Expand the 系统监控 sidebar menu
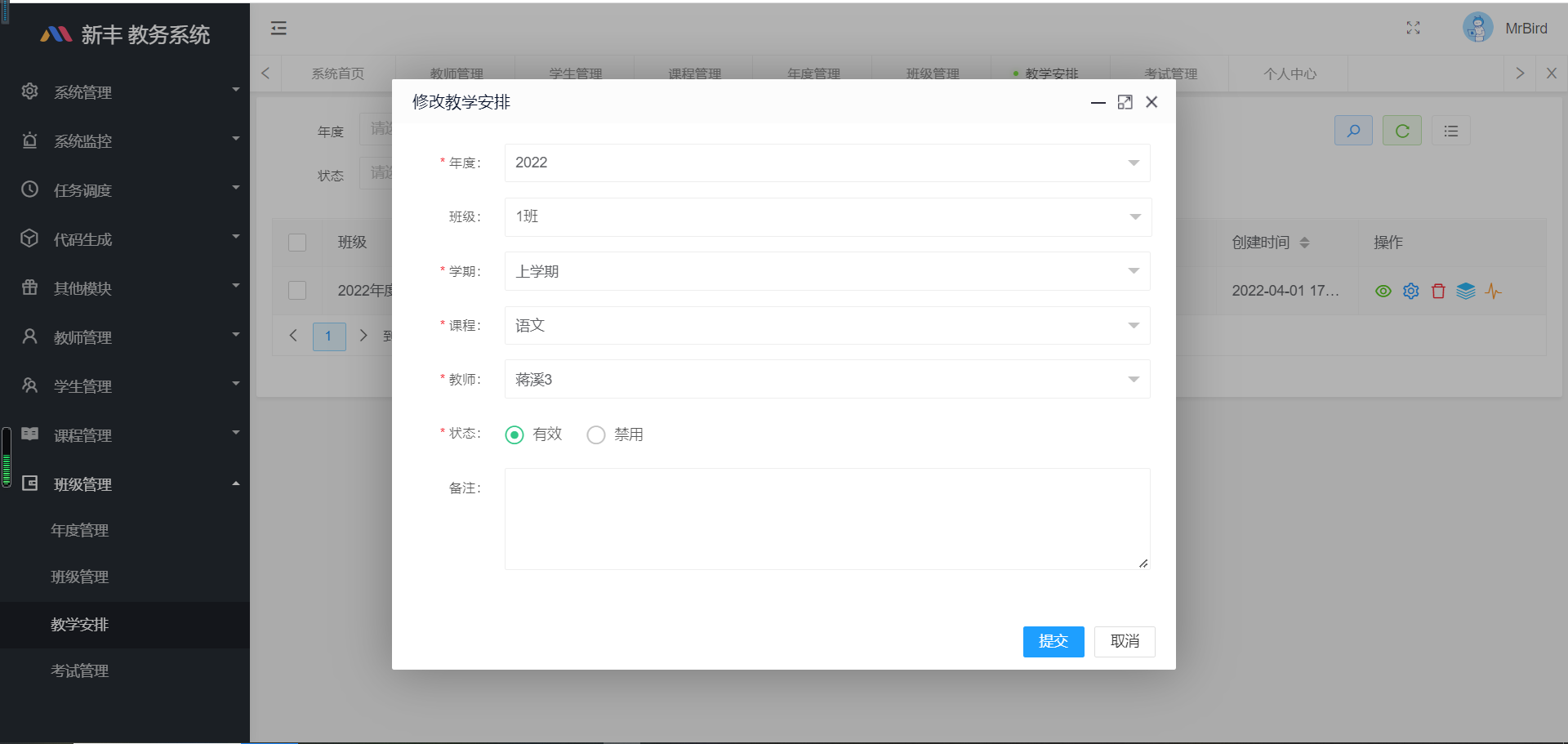 pyautogui.click(x=125, y=140)
